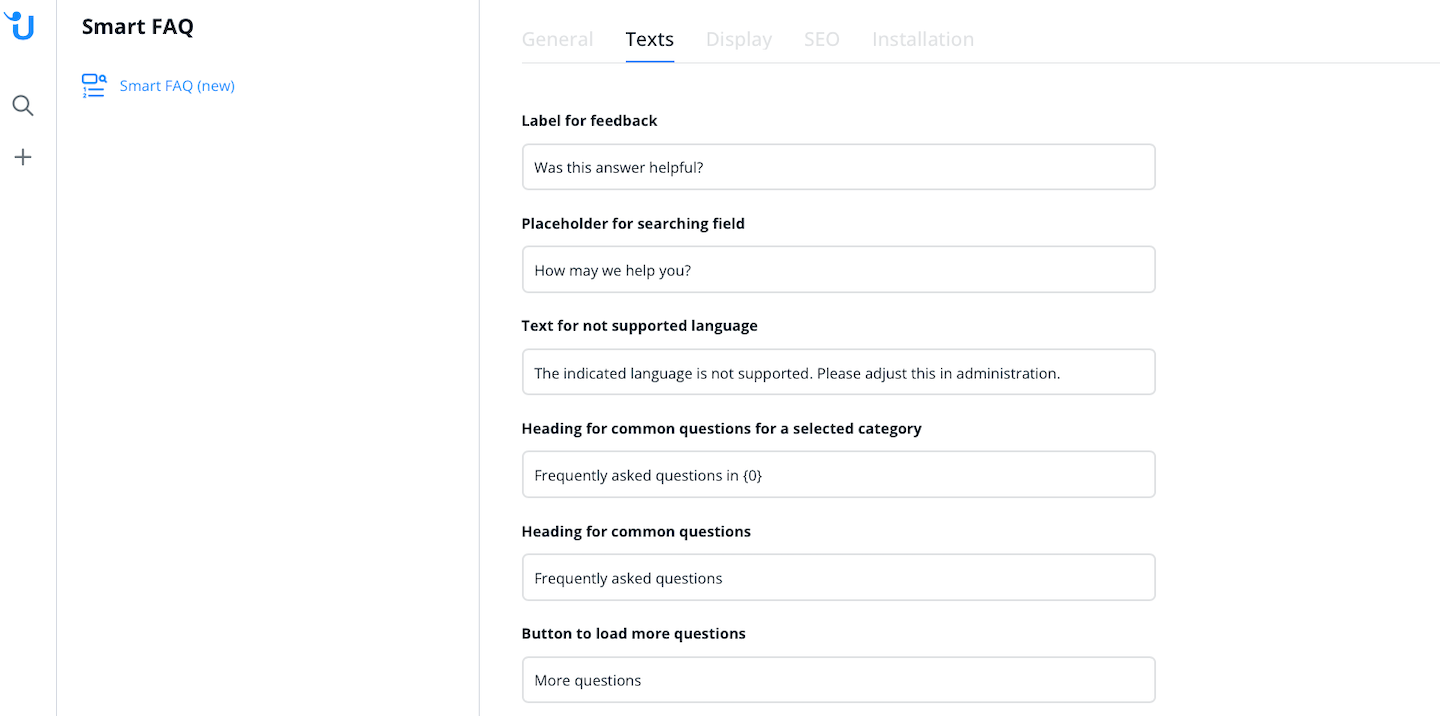
Task: Open search with the magnifier icon
Action: [x=23, y=106]
